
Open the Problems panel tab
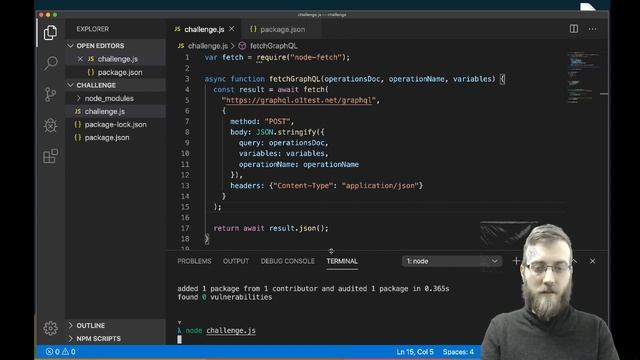pyautogui.click(x=194, y=261)
